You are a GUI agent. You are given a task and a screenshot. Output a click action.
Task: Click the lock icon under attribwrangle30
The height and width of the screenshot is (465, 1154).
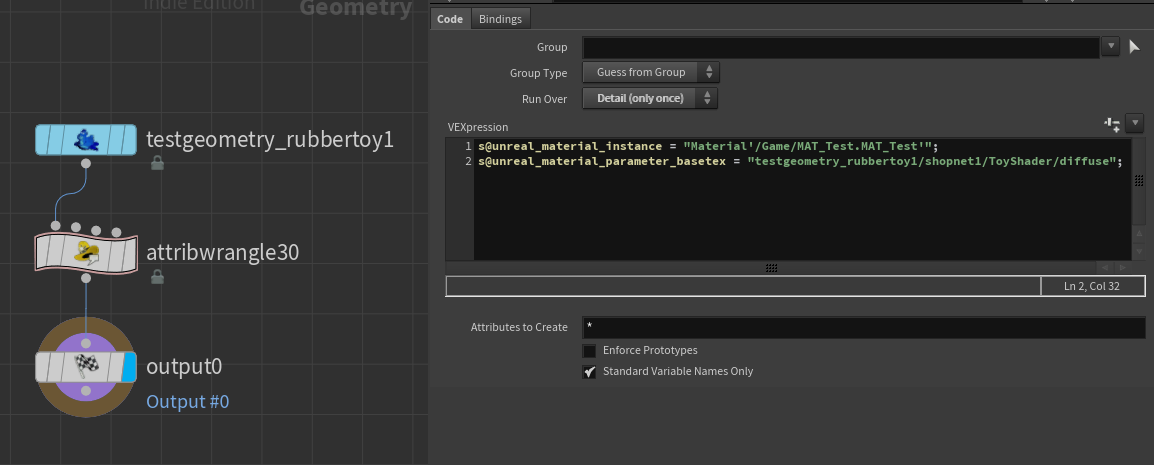[157, 276]
